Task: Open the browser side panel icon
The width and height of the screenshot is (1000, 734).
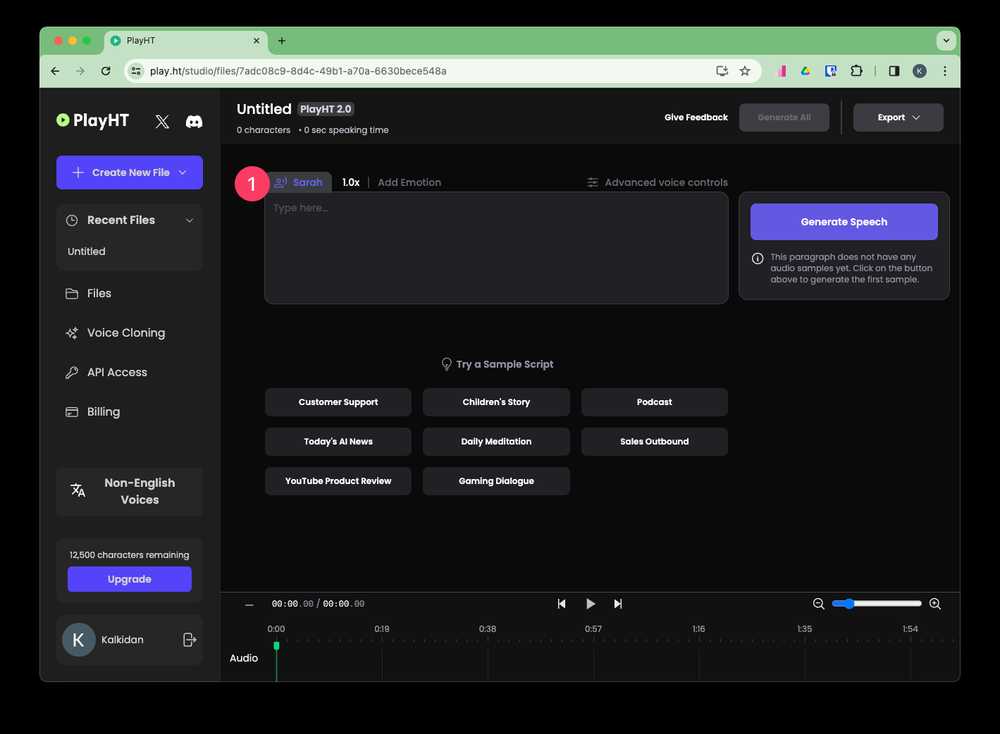Action: (x=893, y=71)
